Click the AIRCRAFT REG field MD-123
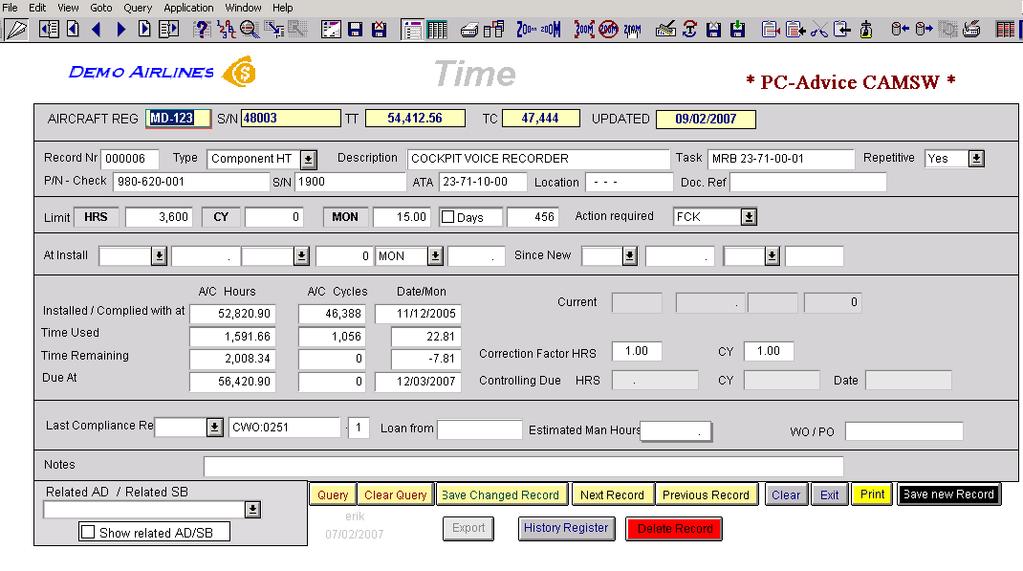1023x571 pixels. pyautogui.click(x=177, y=118)
